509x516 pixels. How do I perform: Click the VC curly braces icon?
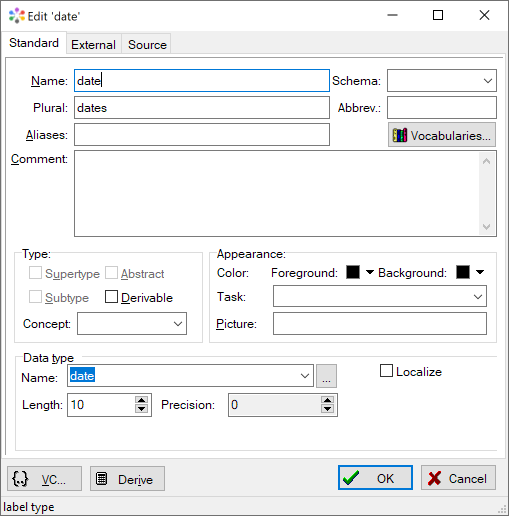20,479
